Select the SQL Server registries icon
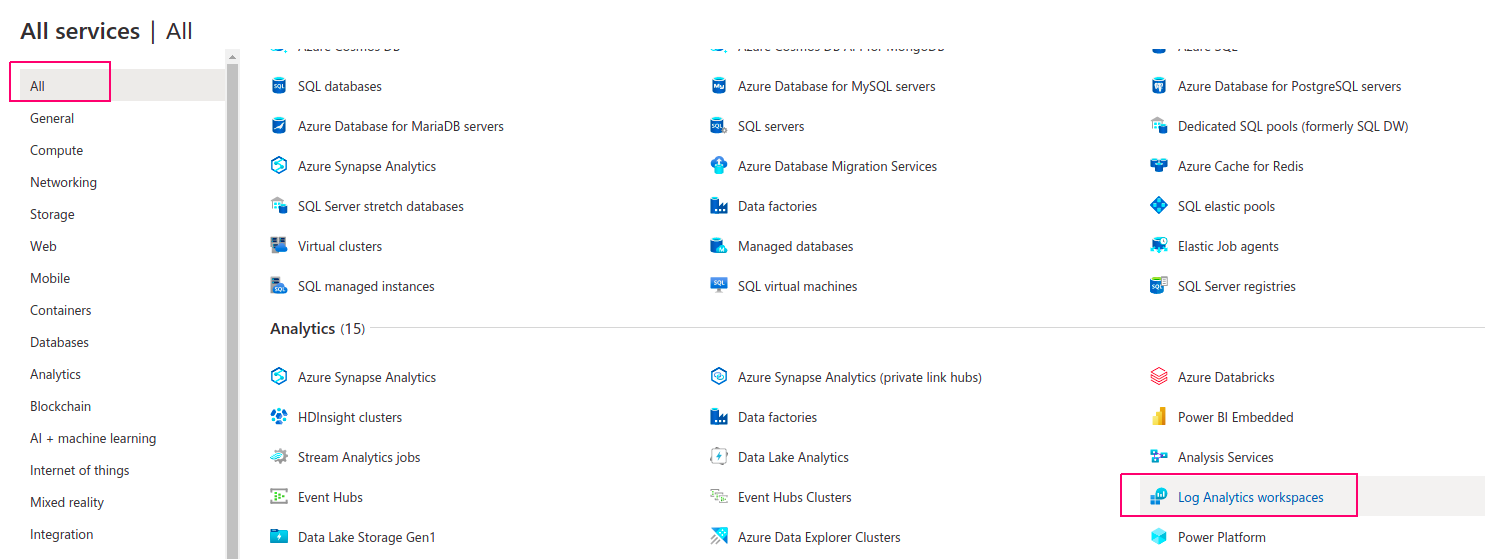 pyautogui.click(x=1159, y=286)
